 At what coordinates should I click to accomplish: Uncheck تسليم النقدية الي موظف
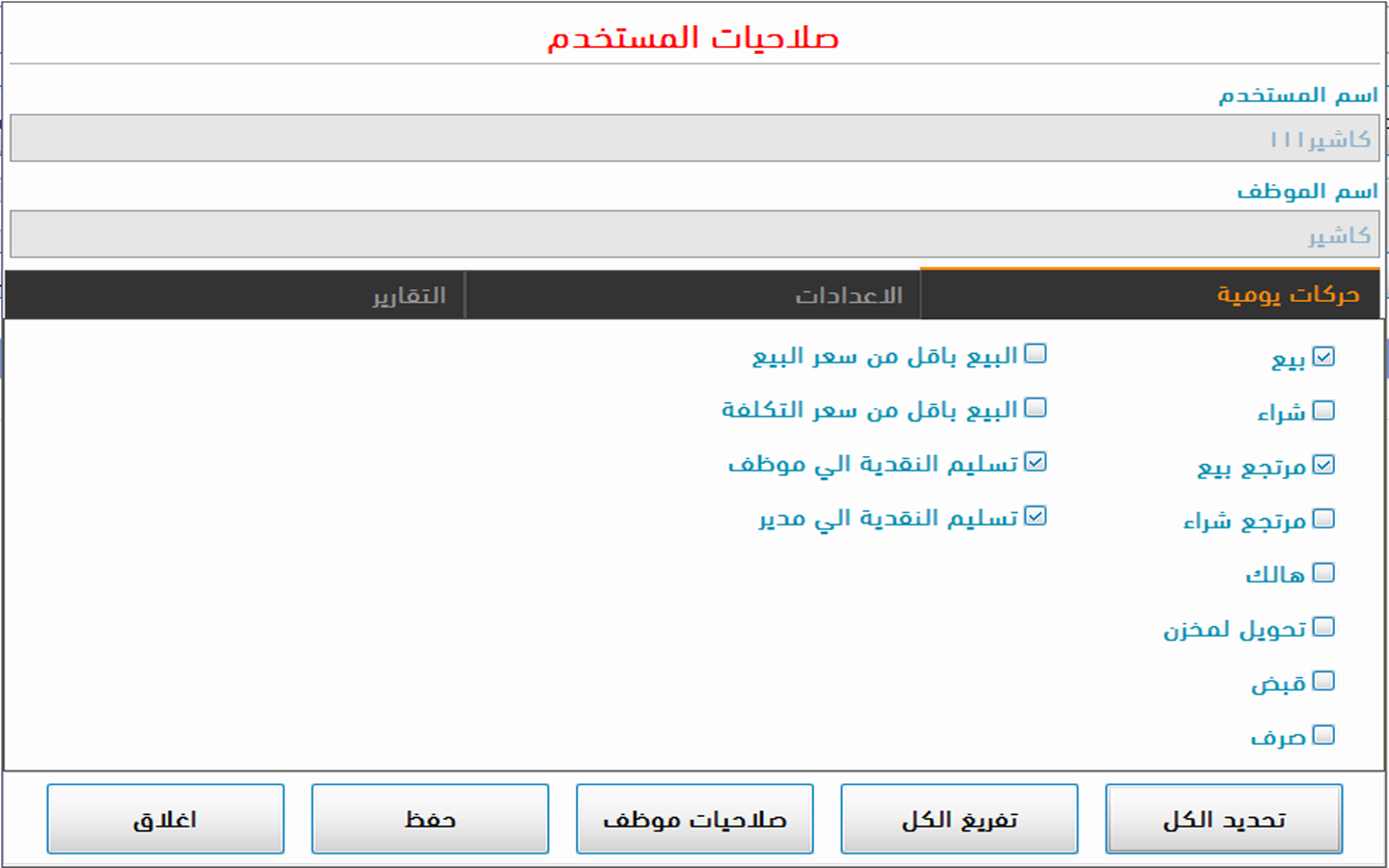(1035, 462)
